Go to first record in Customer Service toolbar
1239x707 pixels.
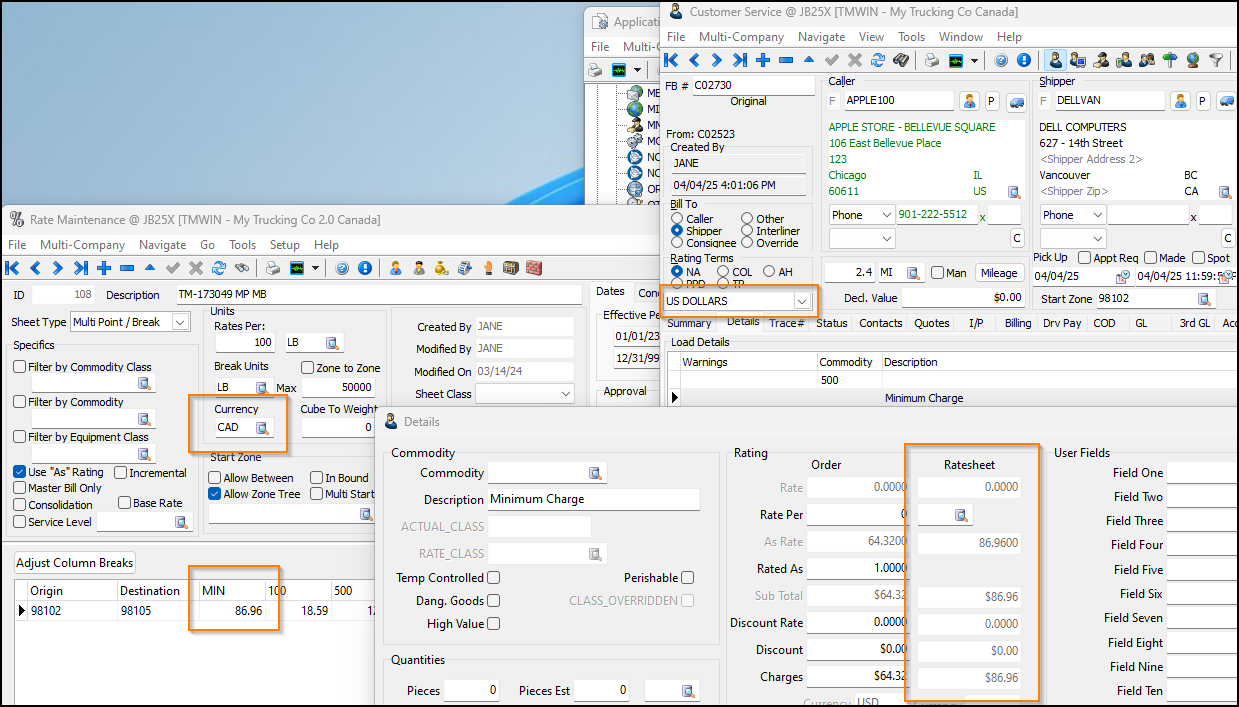click(671, 61)
